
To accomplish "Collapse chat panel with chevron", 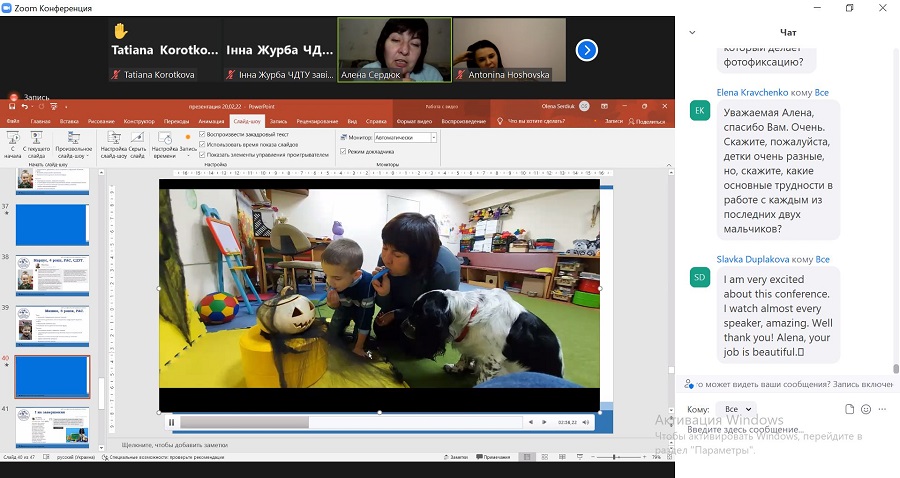I will coord(692,33).
